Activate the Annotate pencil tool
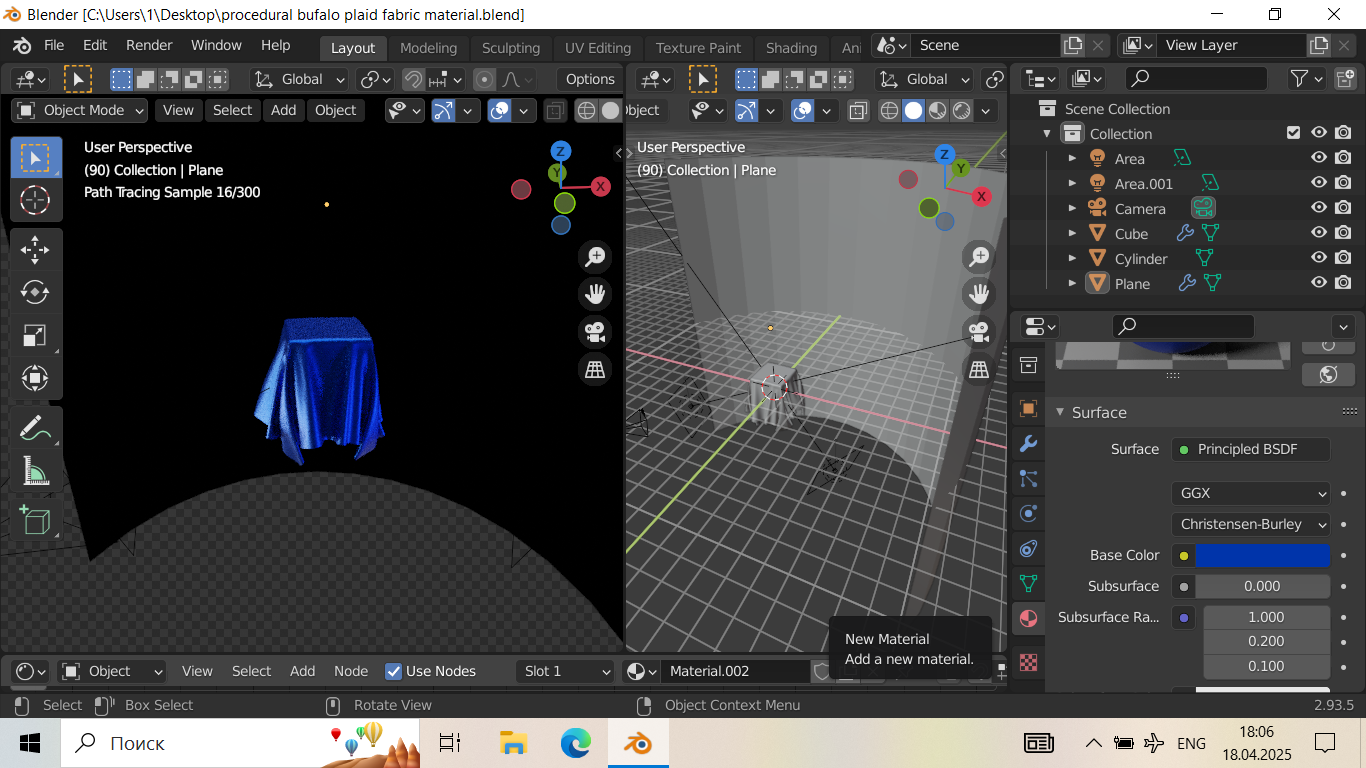Viewport: 1366px width, 768px height. (x=35, y=428)
